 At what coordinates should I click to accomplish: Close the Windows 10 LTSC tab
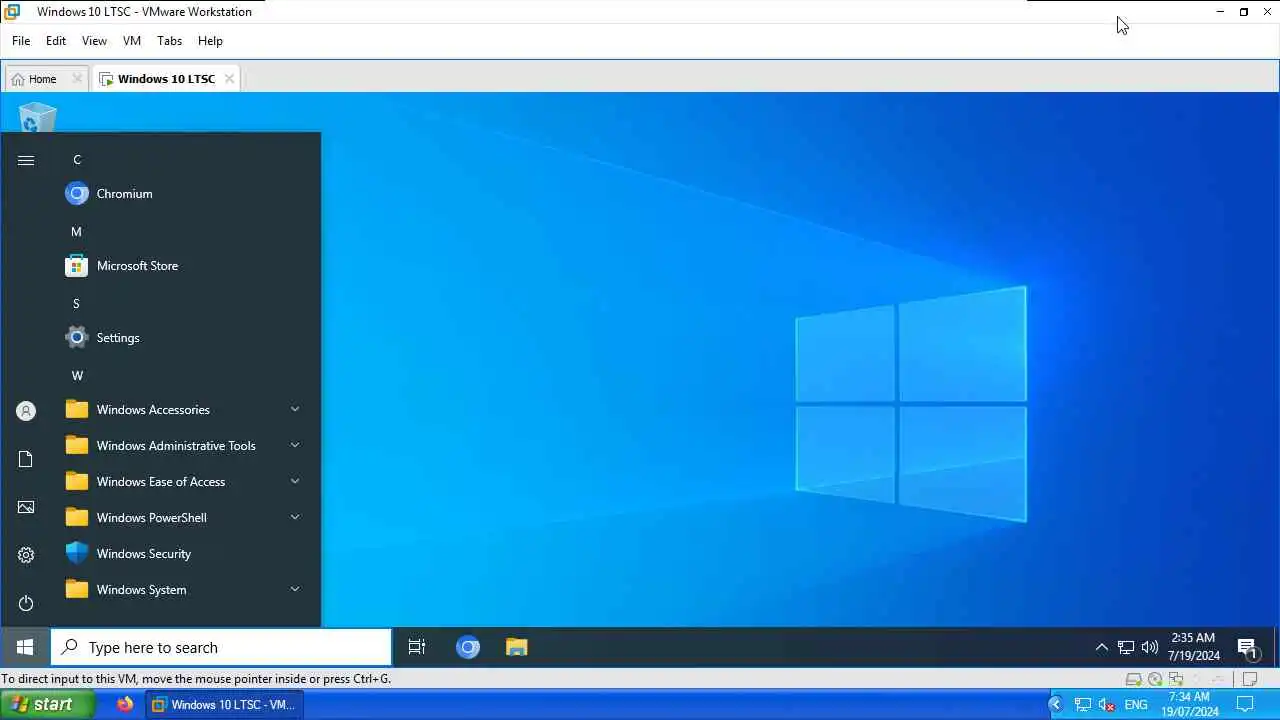[229, 79]
